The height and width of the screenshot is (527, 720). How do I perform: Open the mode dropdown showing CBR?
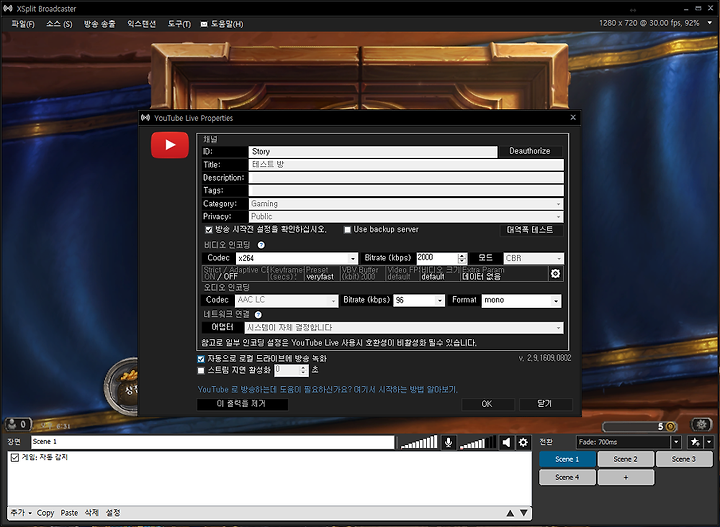point(533,258)
